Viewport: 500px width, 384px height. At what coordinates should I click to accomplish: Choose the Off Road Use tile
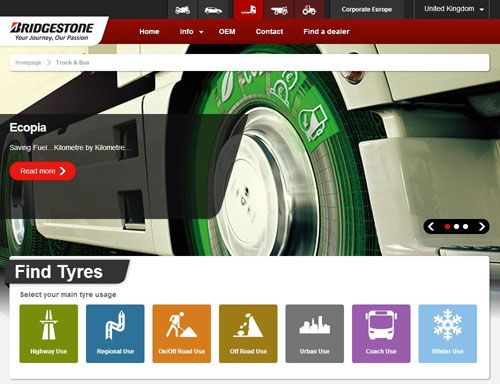[248, 333]
